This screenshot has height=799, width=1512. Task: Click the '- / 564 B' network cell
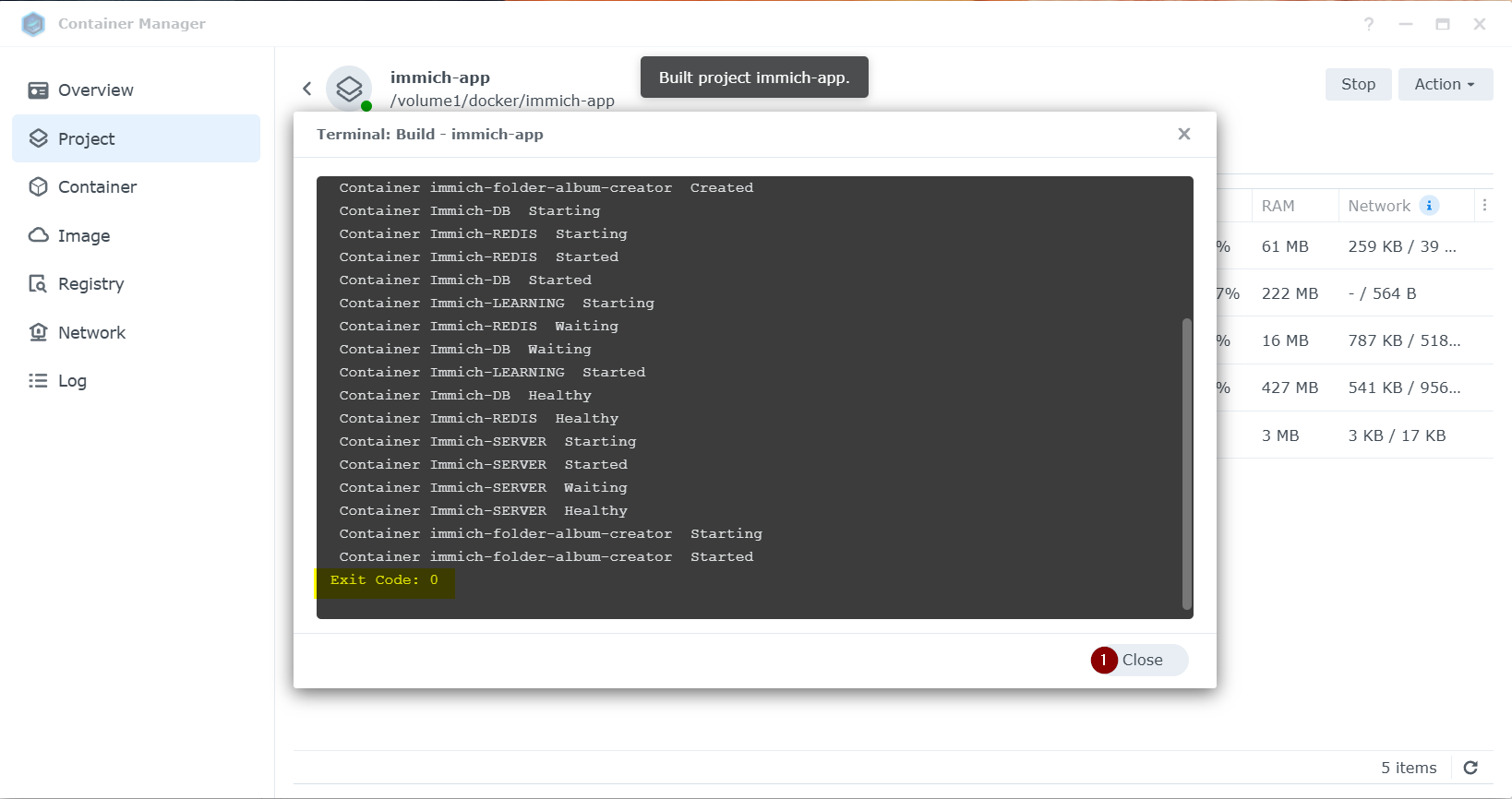coord(1382,293)
